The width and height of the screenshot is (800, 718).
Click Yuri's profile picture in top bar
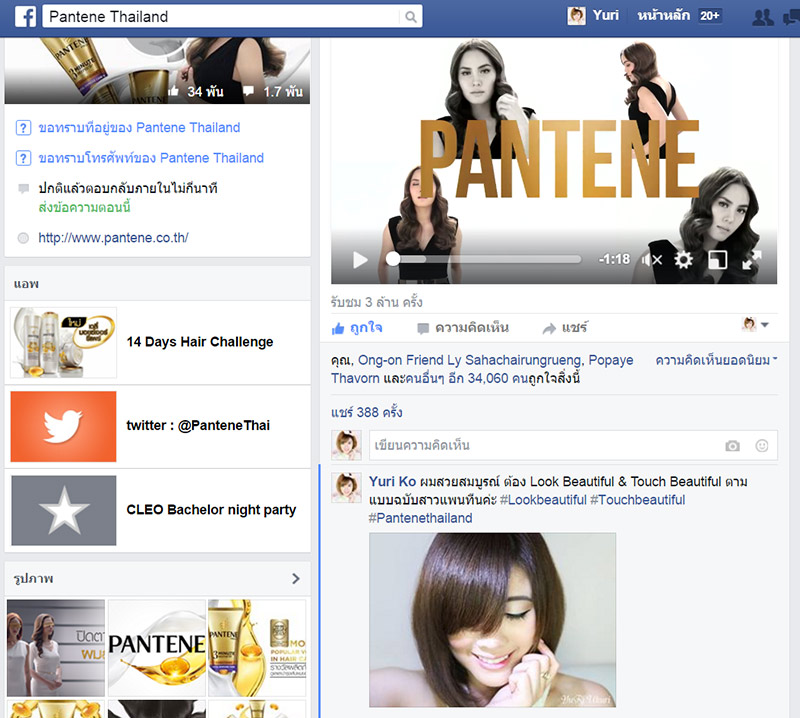tap(577, 16)
